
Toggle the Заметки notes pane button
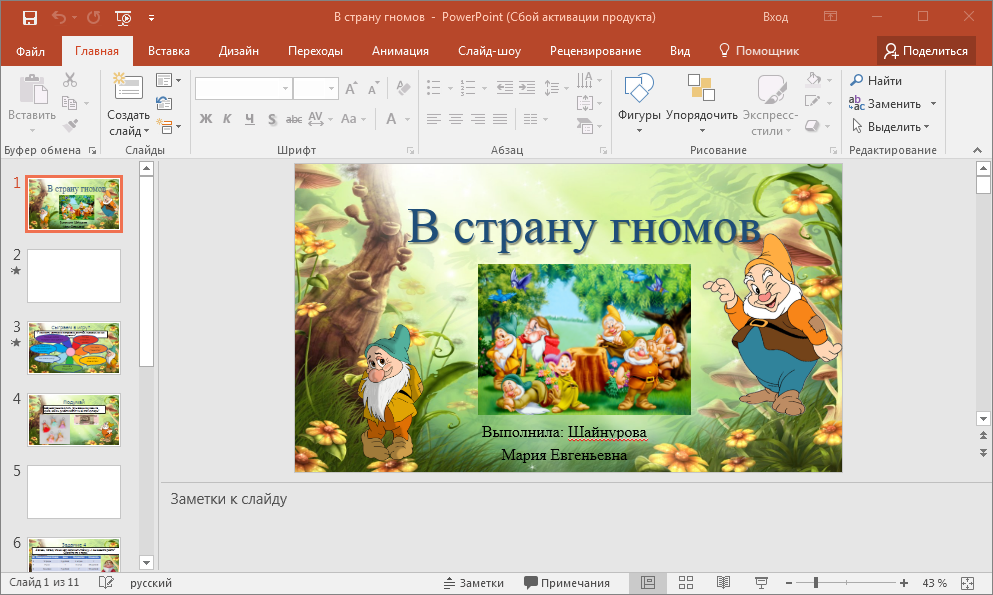click(474, 583)
